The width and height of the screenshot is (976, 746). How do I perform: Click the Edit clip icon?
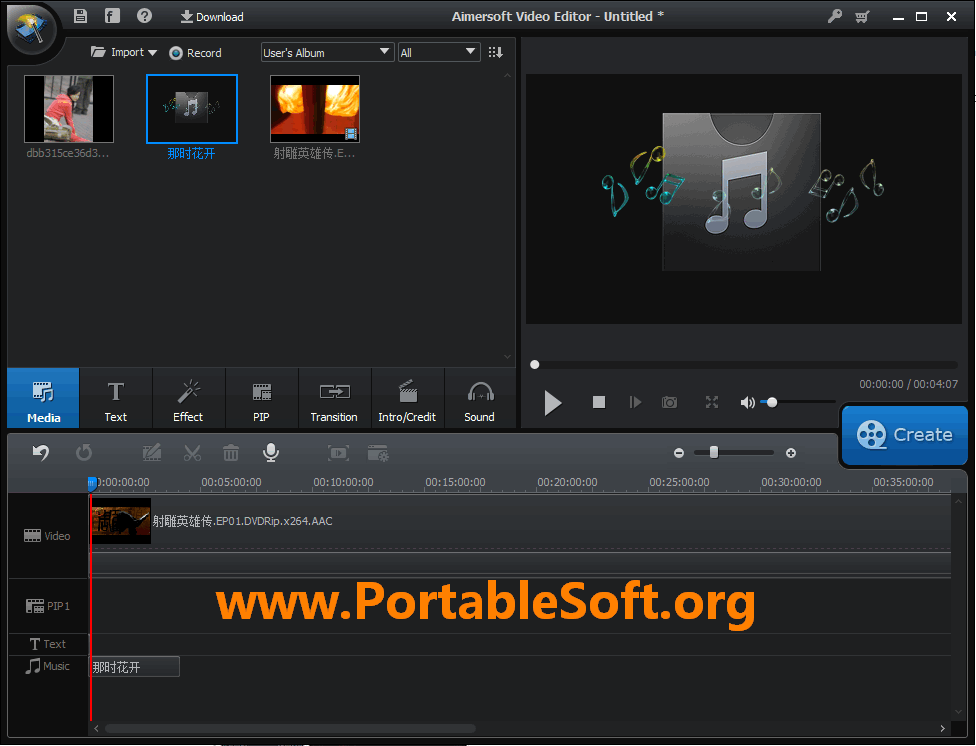152,452
